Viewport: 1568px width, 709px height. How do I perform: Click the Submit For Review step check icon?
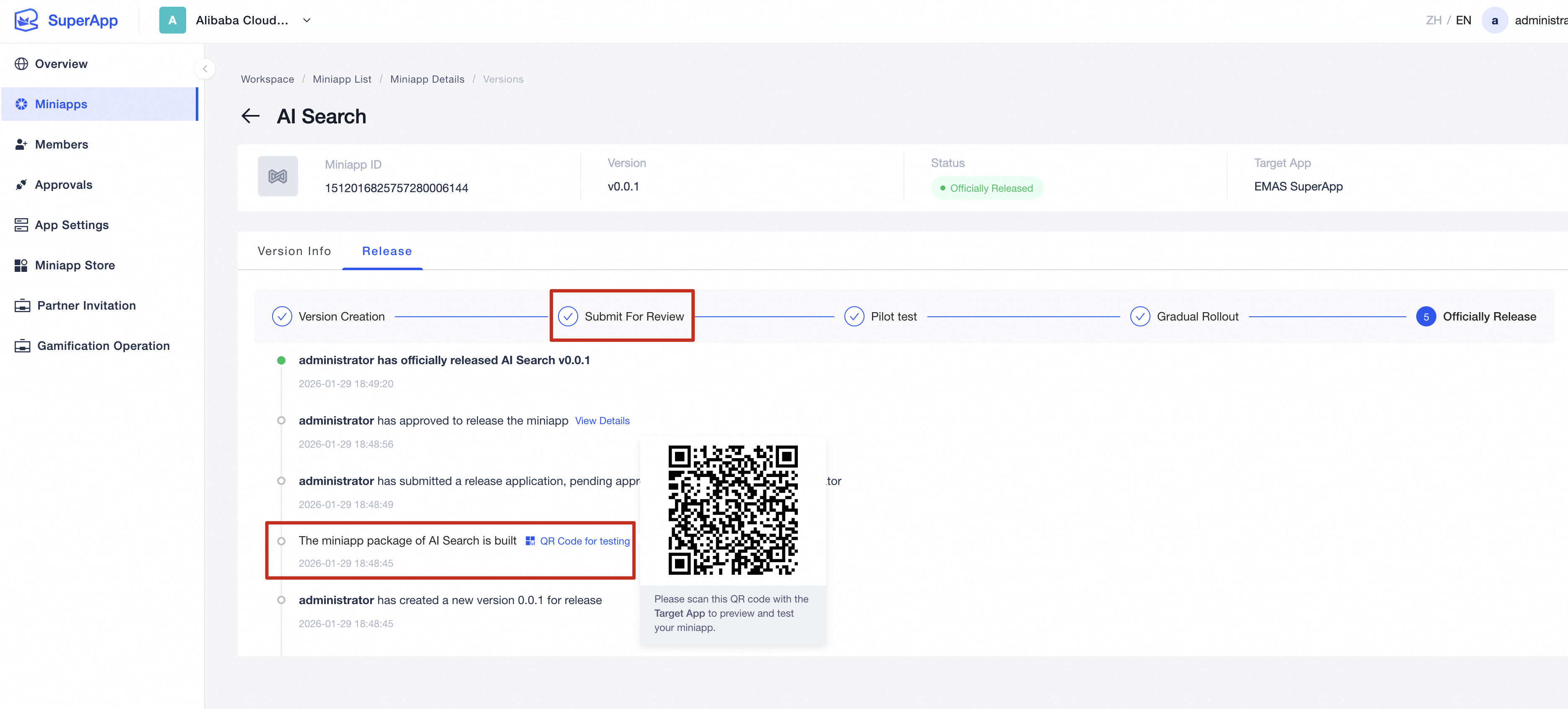click(568, 316)
